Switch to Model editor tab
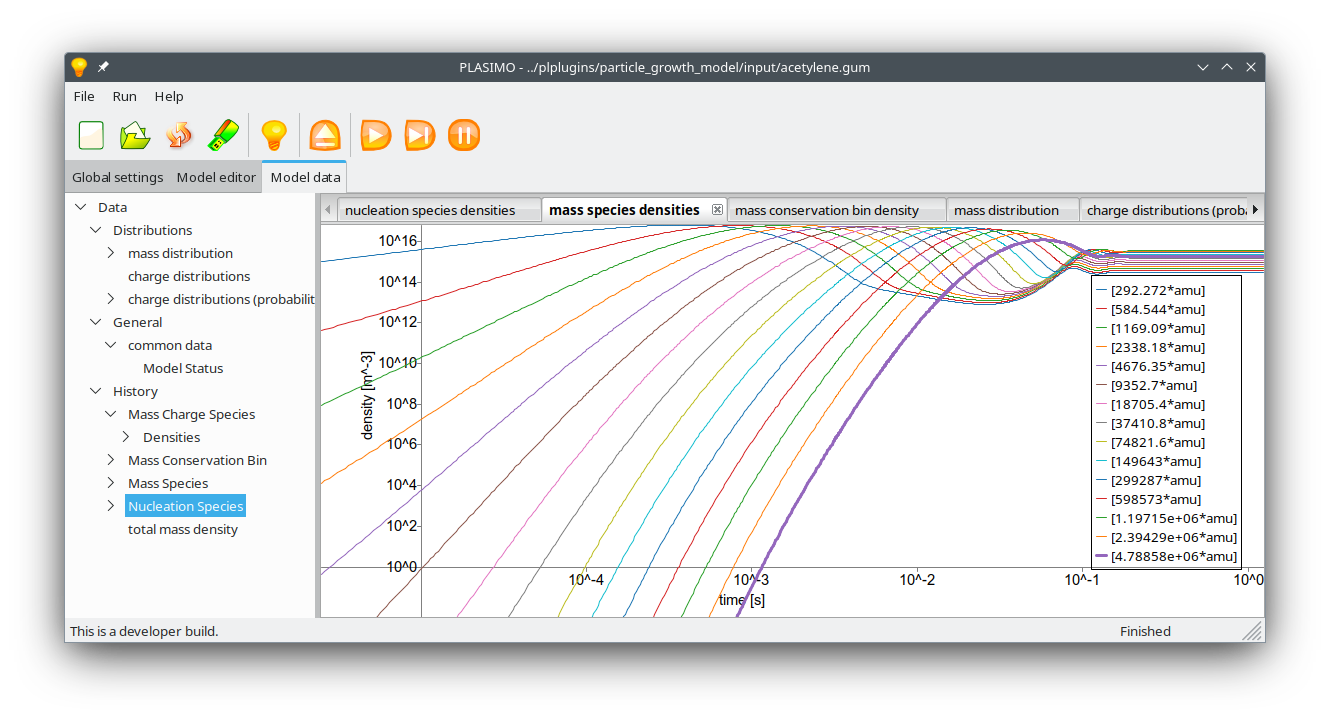 [216, 178]
